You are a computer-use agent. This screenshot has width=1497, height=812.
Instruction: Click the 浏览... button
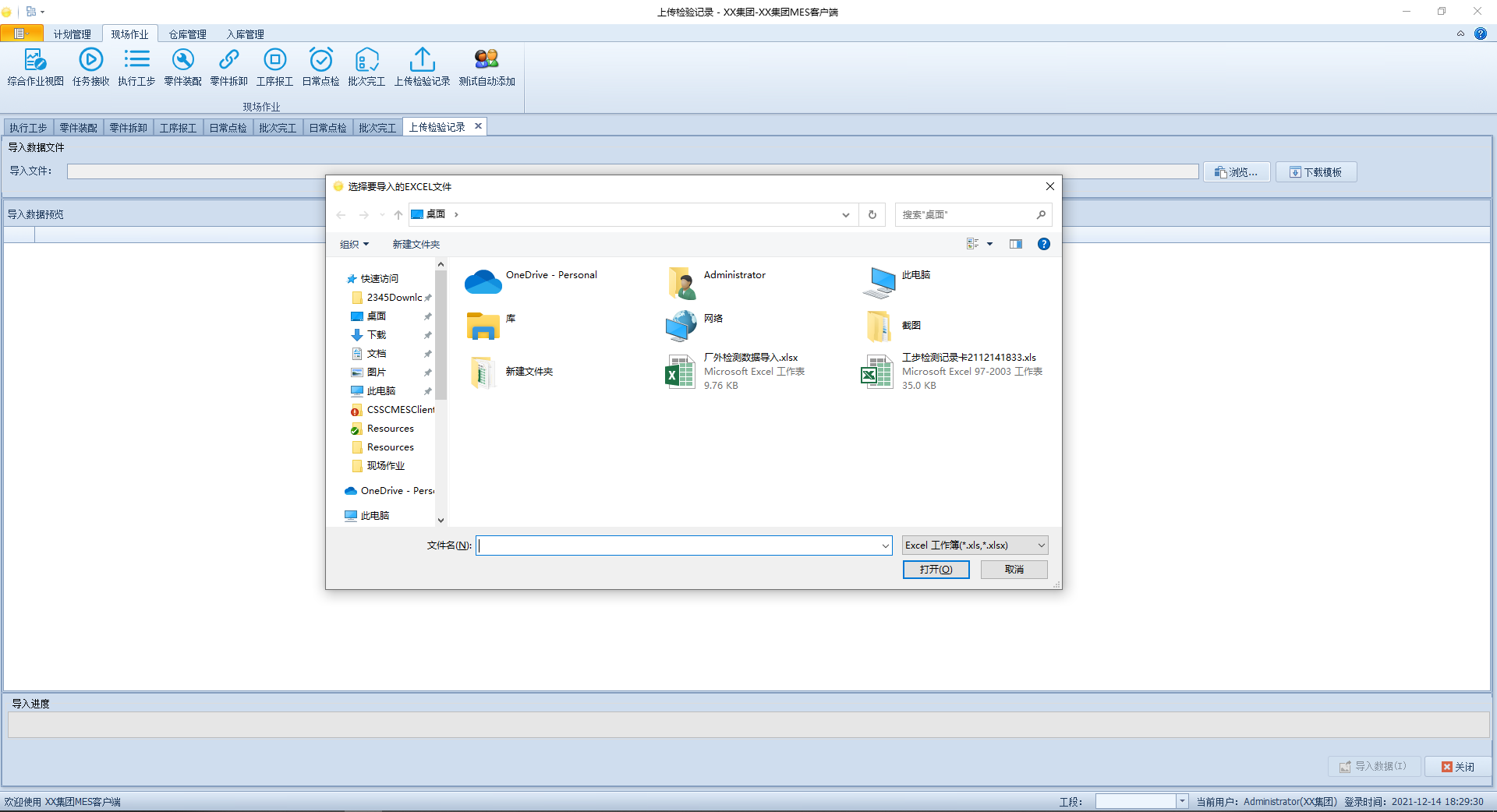tap(1237, 172)
